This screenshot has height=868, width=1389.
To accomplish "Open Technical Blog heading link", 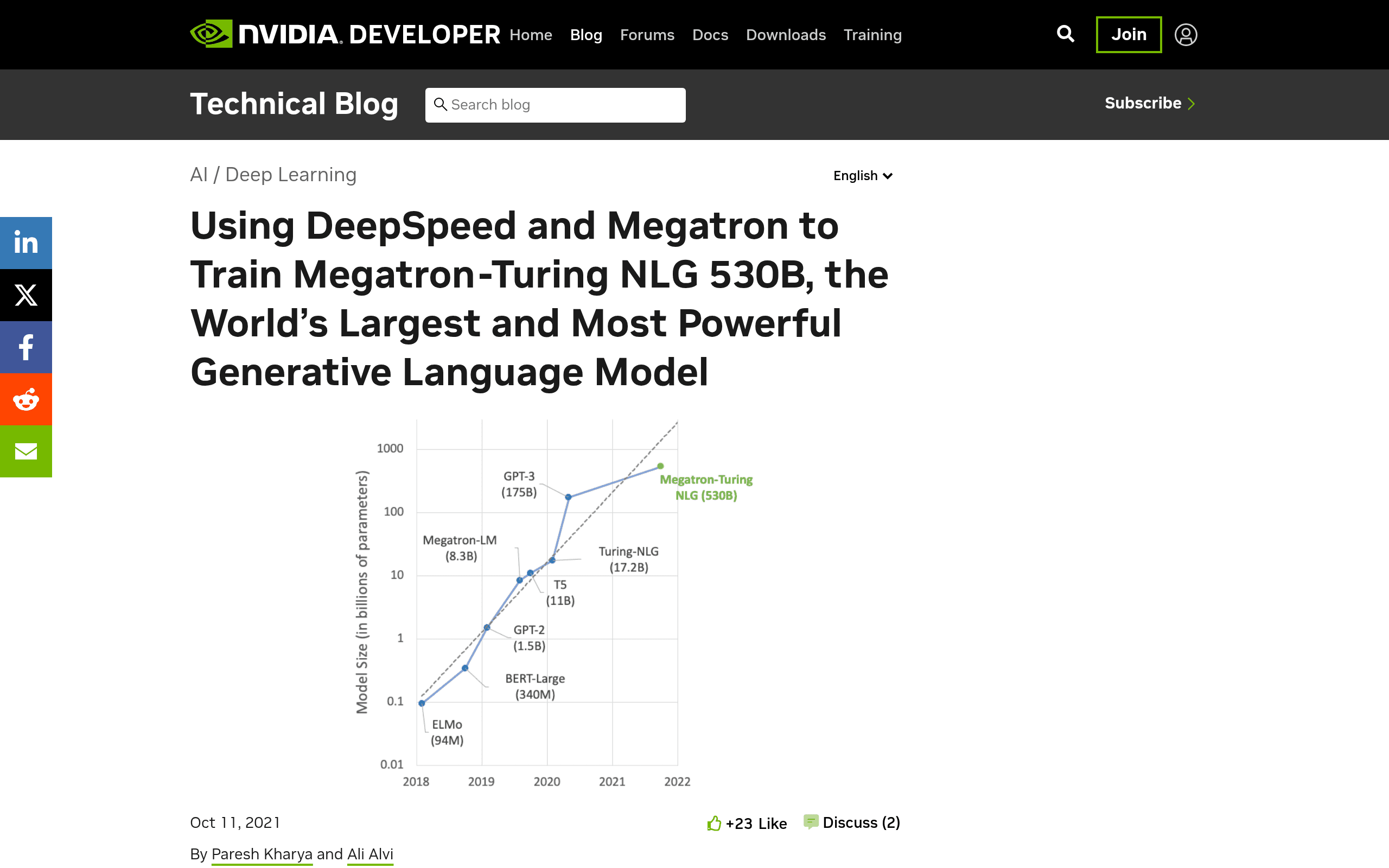I will (294, 104).
